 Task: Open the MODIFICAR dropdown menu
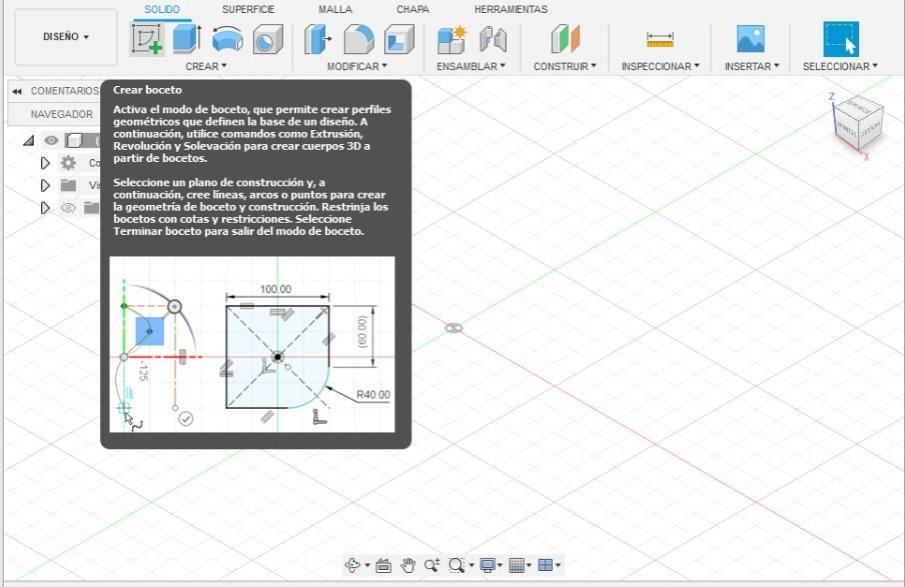[357, 66]
